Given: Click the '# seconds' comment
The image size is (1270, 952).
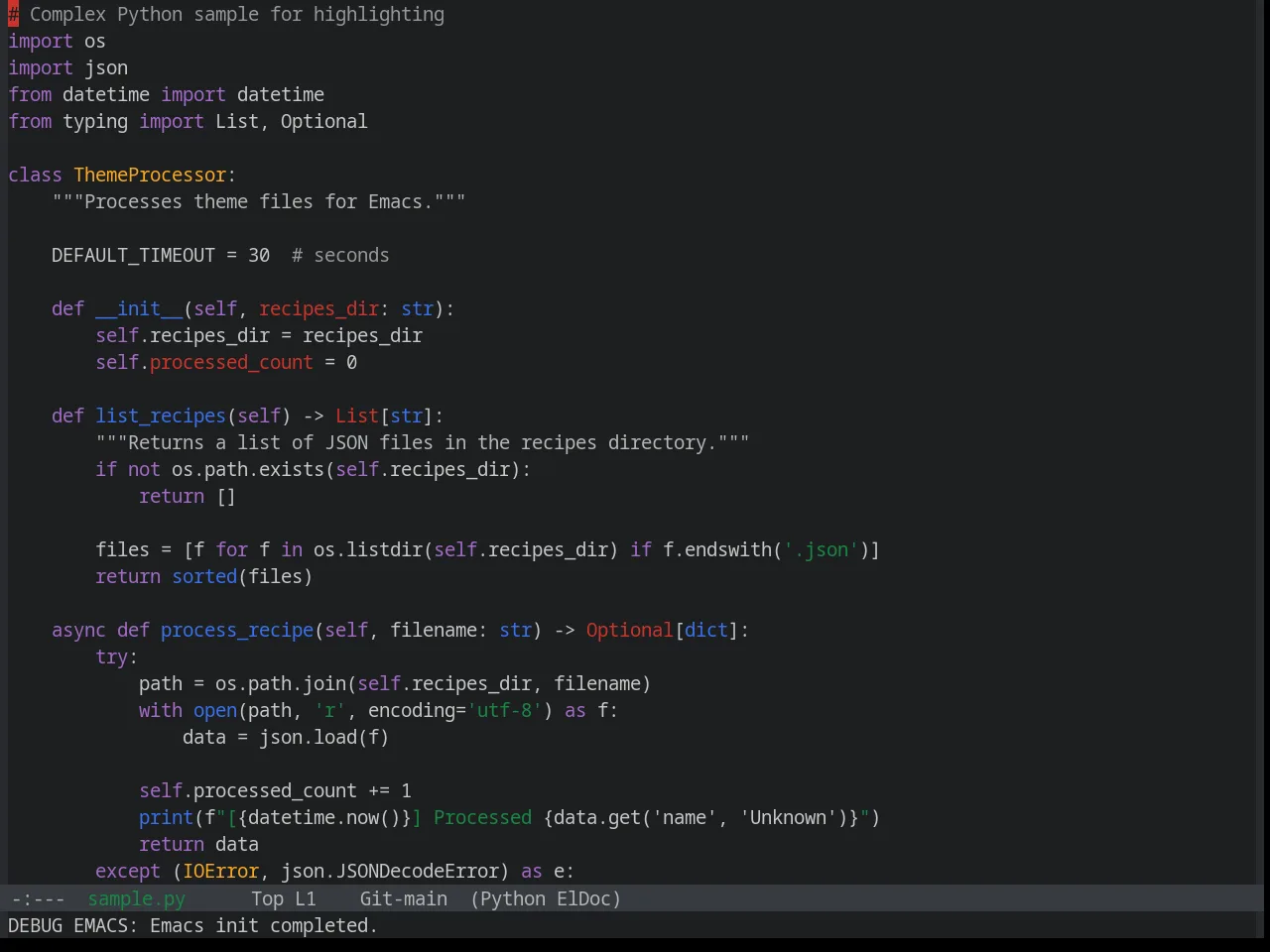Looking at the screenshot, I should pos(340,256).
